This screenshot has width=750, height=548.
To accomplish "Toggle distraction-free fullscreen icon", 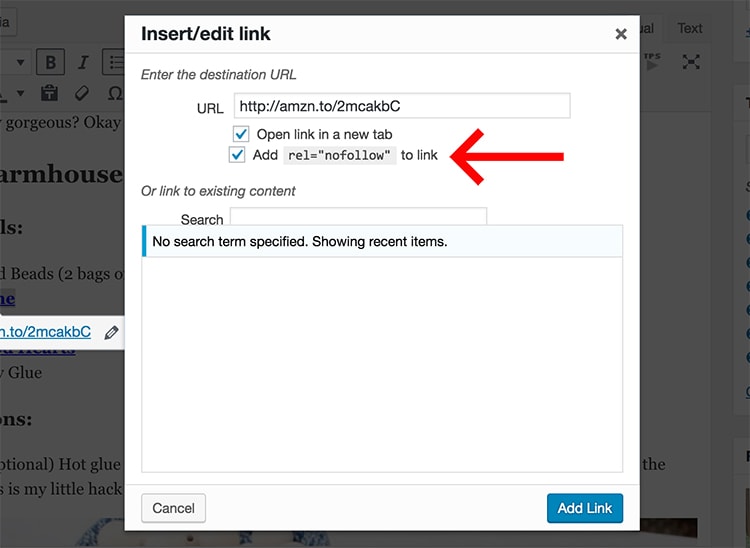I will 691,62.
